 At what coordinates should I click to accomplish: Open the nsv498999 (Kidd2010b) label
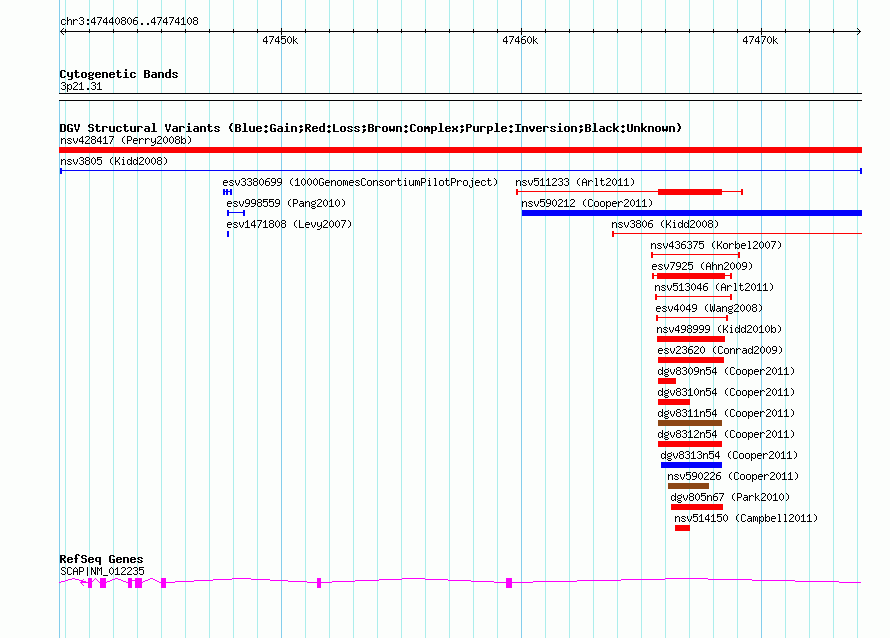tap(719, 329)
